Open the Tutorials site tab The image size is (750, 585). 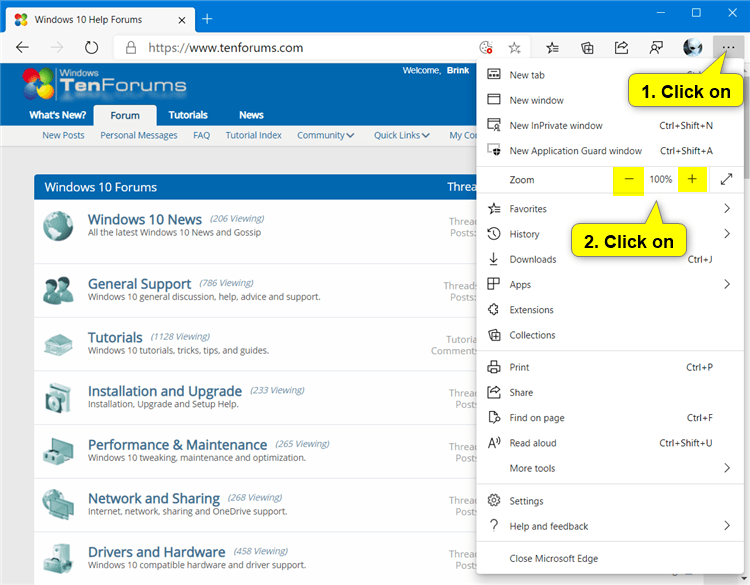tap(188, 115)
